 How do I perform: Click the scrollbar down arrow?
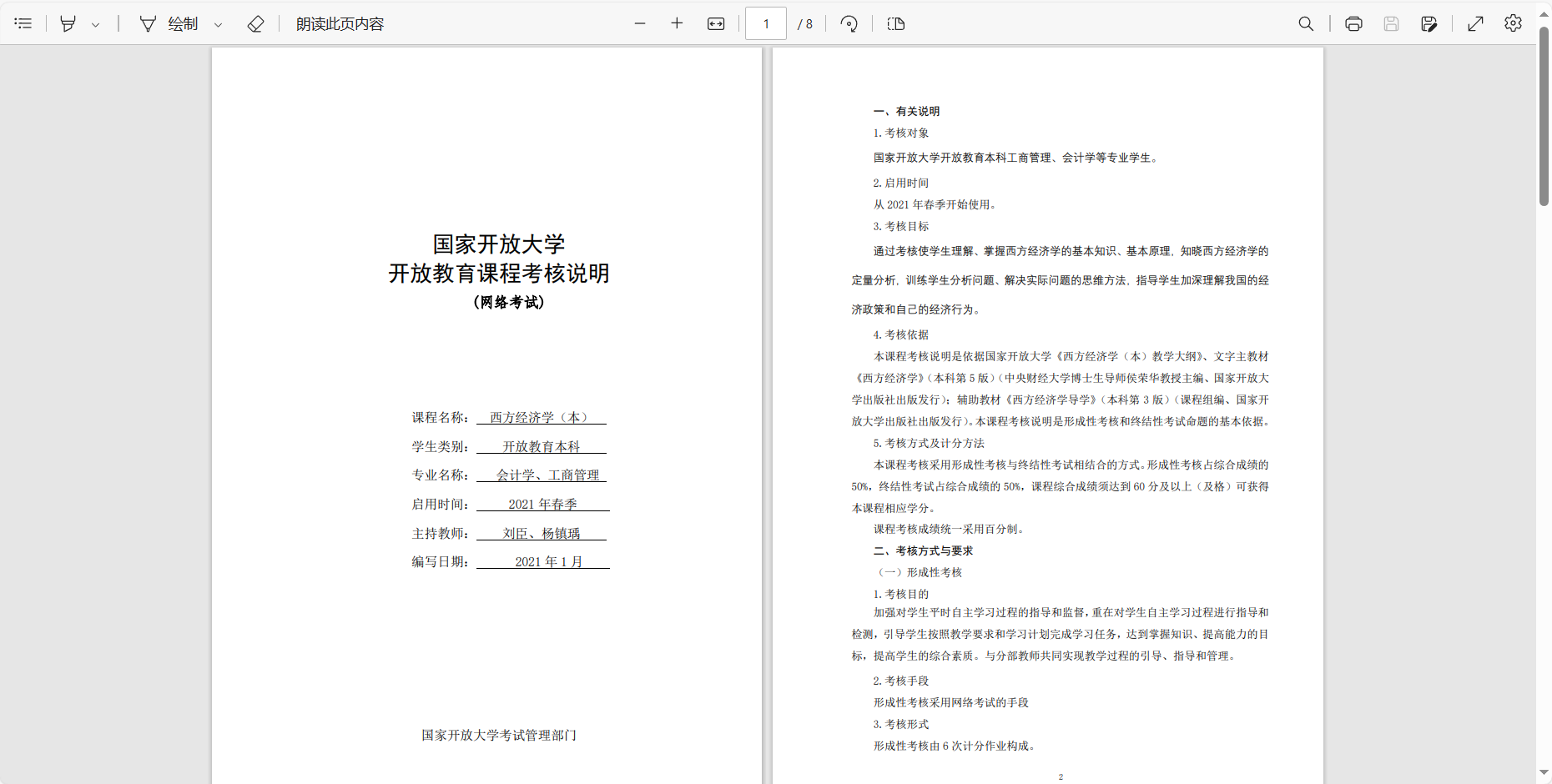(x=1544, y=773)
